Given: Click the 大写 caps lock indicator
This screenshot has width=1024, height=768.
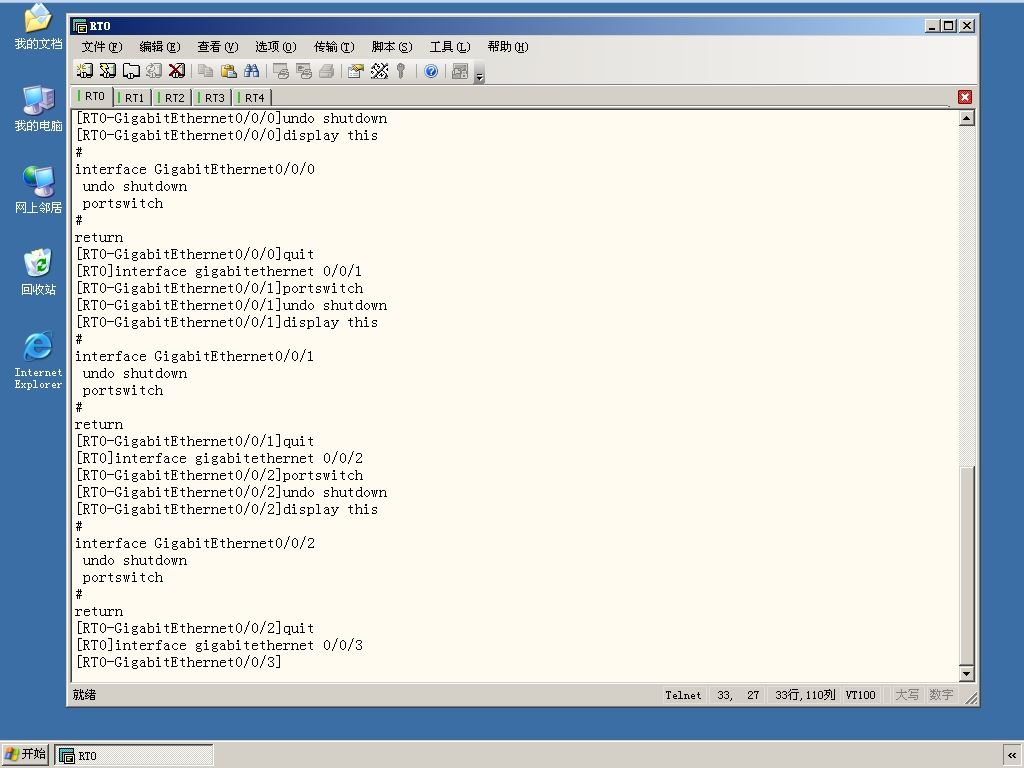Looking at the screenshot, I should [x=906, y=695].
